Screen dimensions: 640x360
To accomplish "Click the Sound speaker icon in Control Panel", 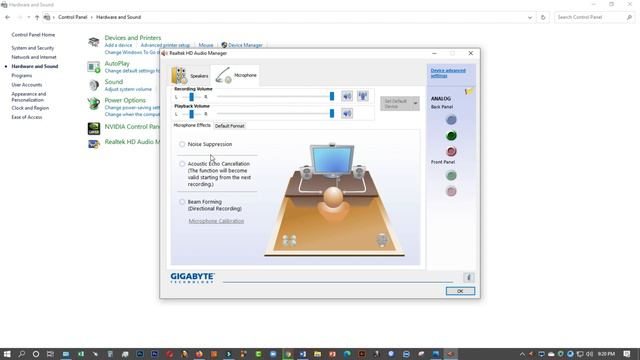I will (x=94, y=85).
